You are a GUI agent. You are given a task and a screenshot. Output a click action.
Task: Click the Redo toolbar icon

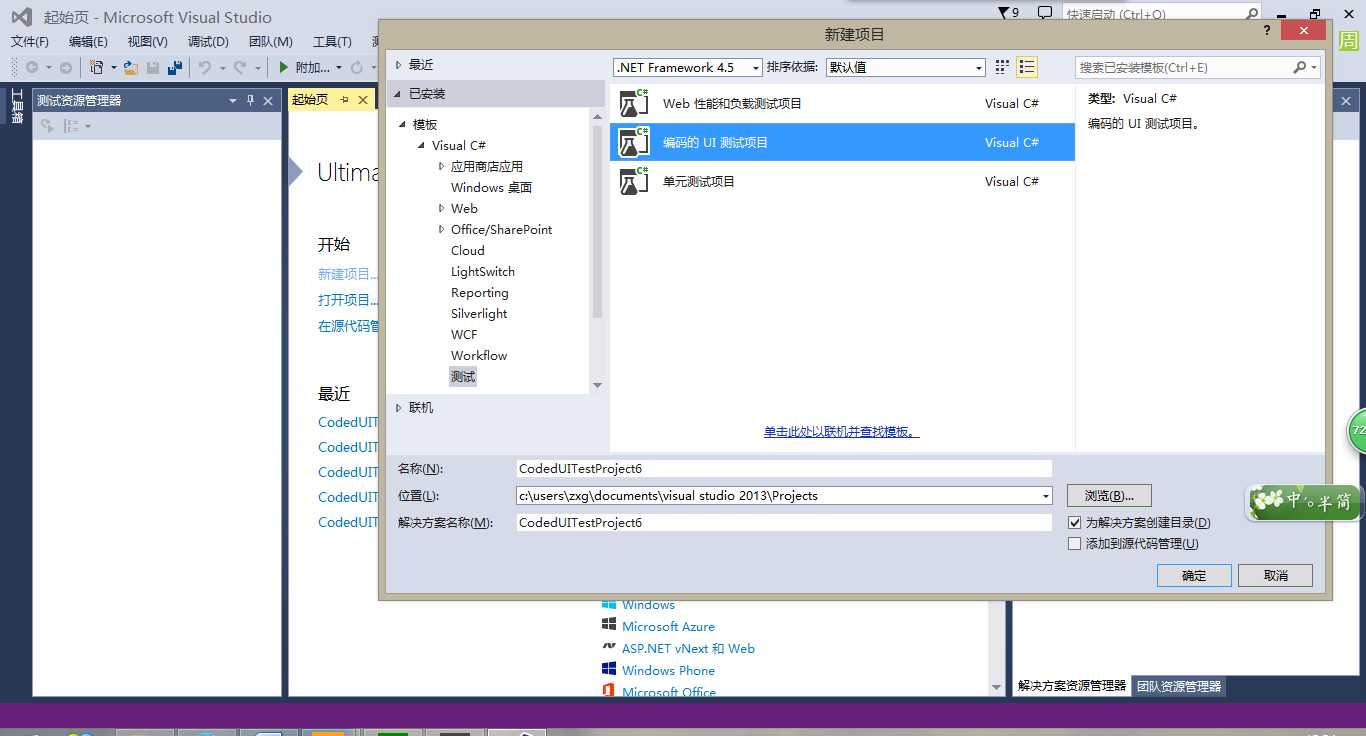(x=240, y=68)
